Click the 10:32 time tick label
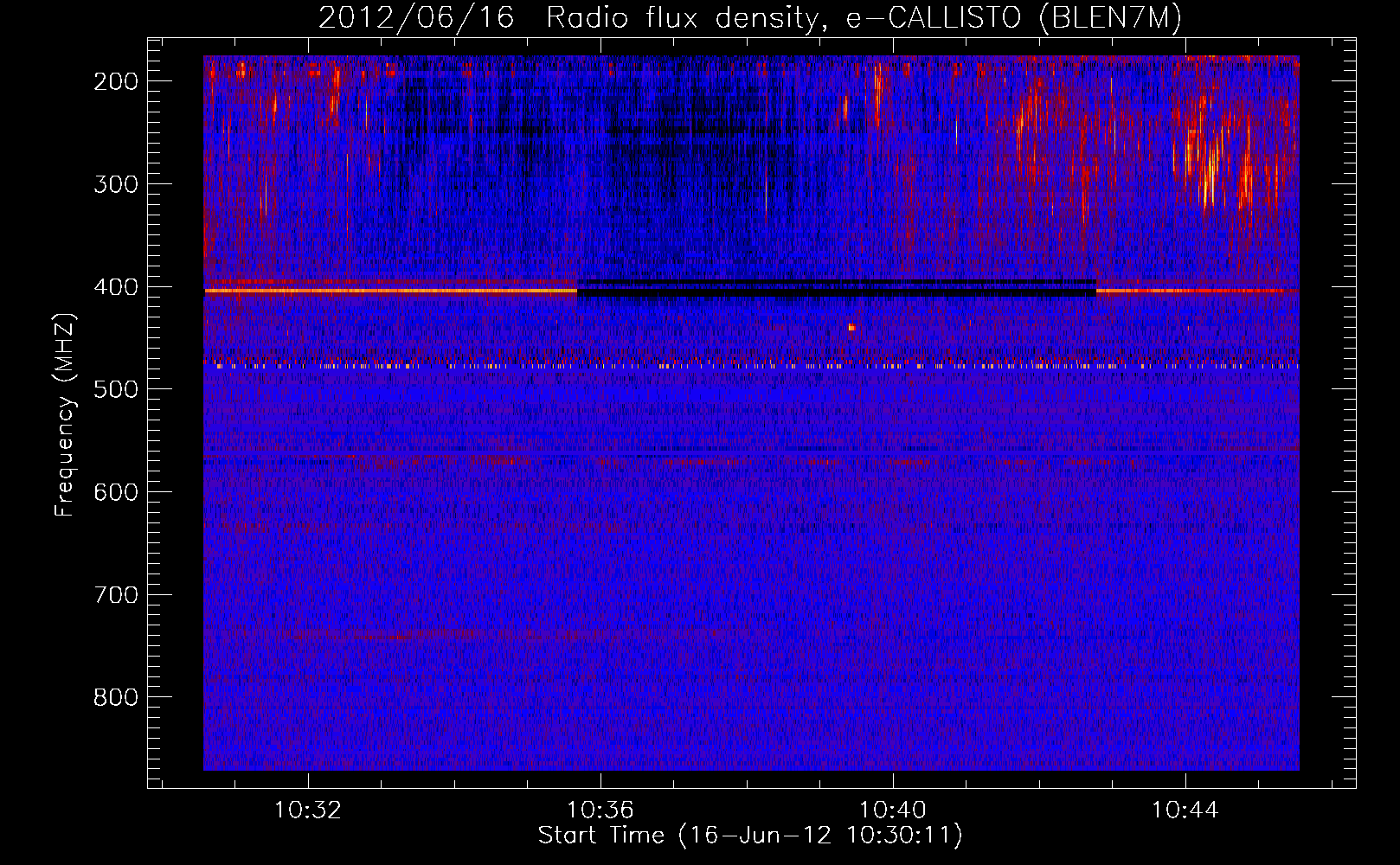This screenshot has height=865, width=1400. [x=308, y=811]
